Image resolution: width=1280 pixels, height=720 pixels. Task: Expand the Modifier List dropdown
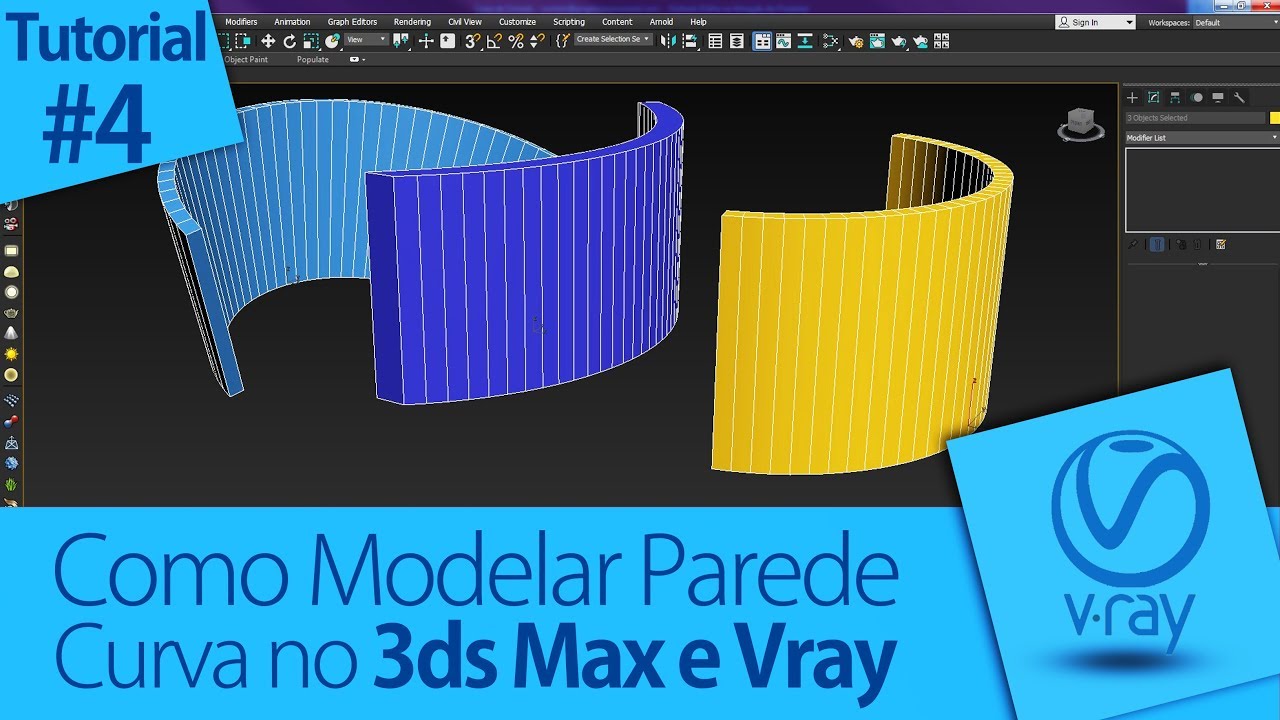[x=1202, y=137]
